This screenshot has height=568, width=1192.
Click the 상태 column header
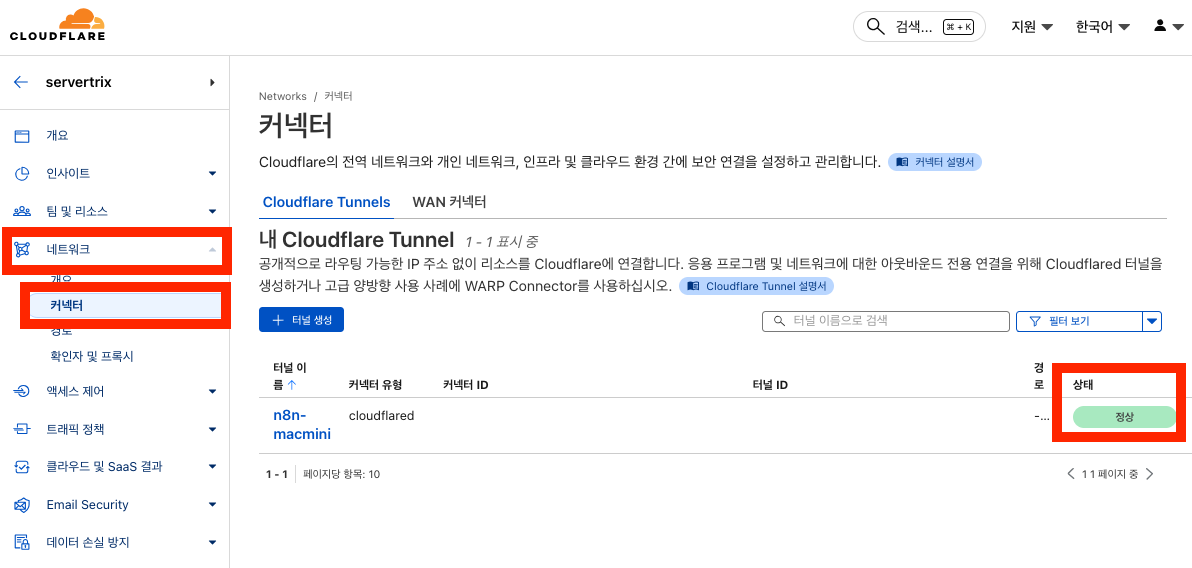(1083, 385)
